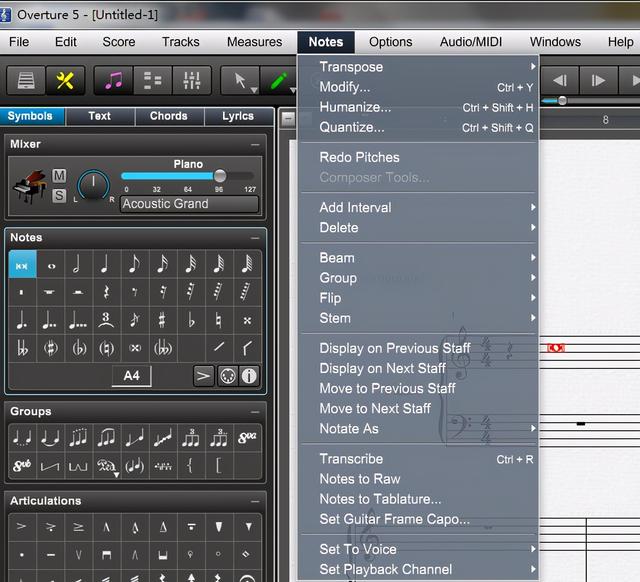This screenshot has width=640, height=582.
Task: Adjust the slider above the score ruler
Action: tap(562, 100)
